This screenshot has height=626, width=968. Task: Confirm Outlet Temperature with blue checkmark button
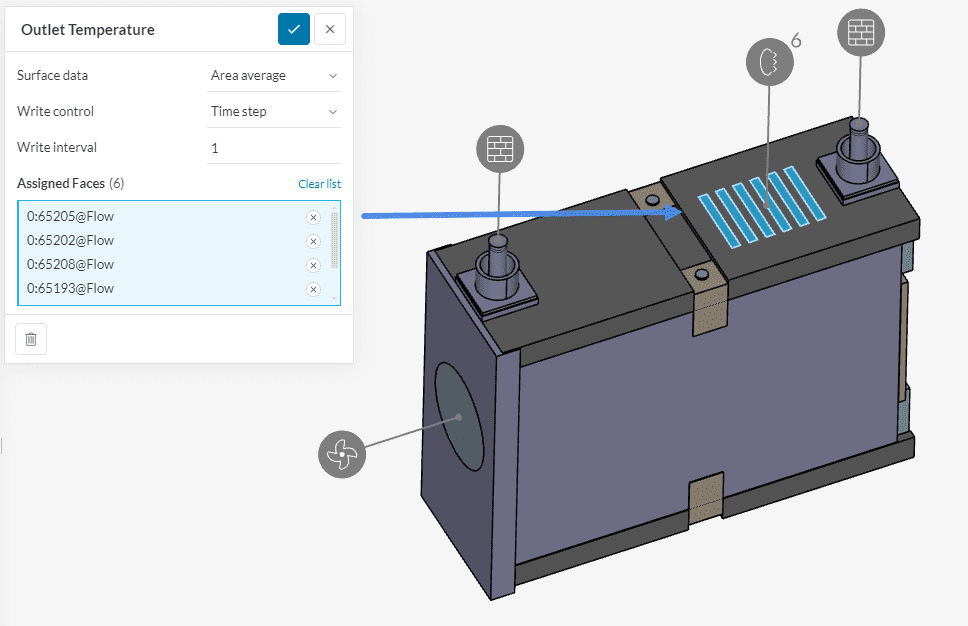[x=294, y=29]
